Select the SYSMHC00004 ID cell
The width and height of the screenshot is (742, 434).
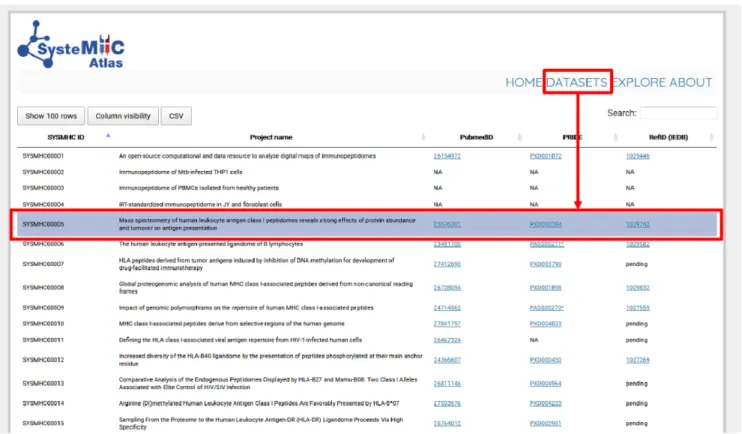43,204
